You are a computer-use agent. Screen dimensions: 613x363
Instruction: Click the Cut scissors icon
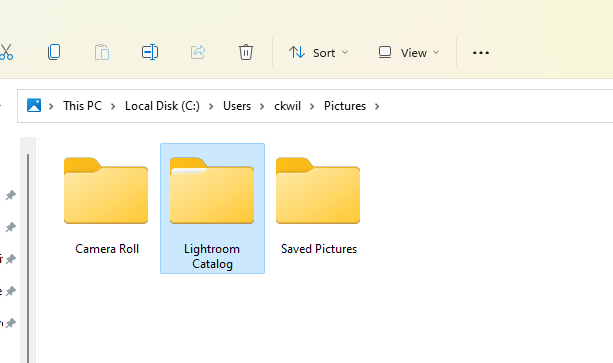(6, 52)
